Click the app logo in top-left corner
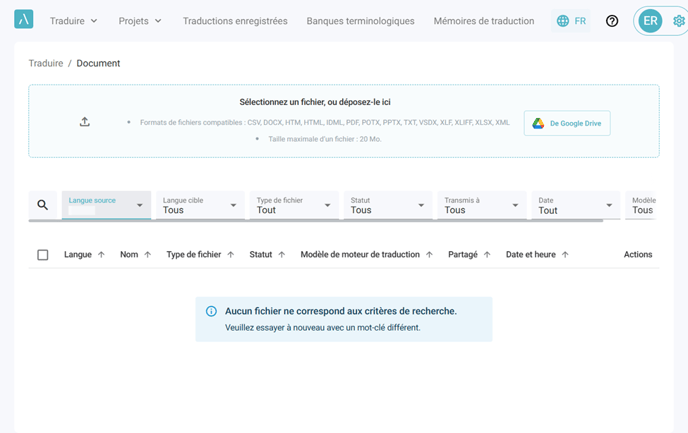The height and width of the screenshot is (433, 688). (24, 20)
